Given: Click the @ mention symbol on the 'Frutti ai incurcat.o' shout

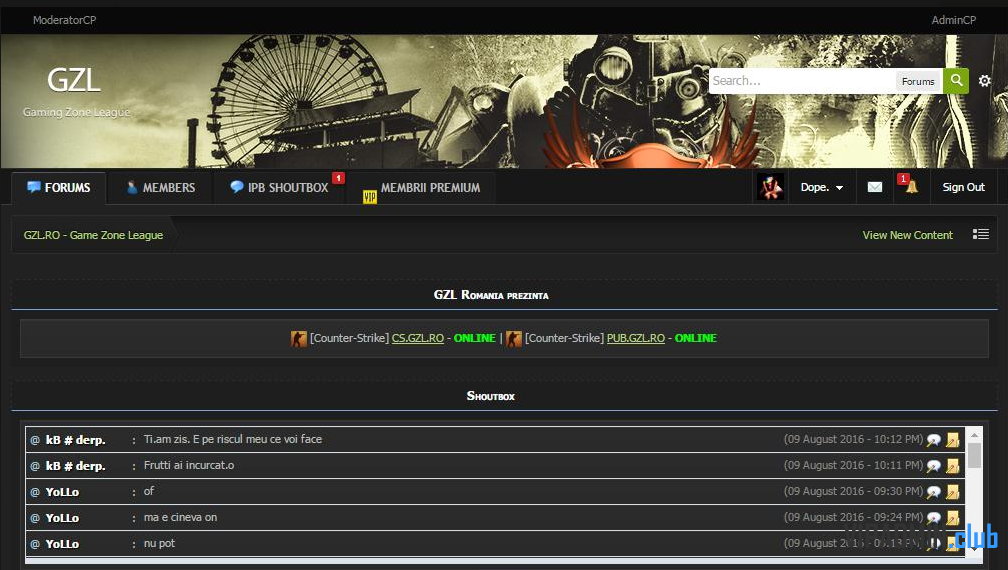Looking at the screenshot, I should pos(35,466).
